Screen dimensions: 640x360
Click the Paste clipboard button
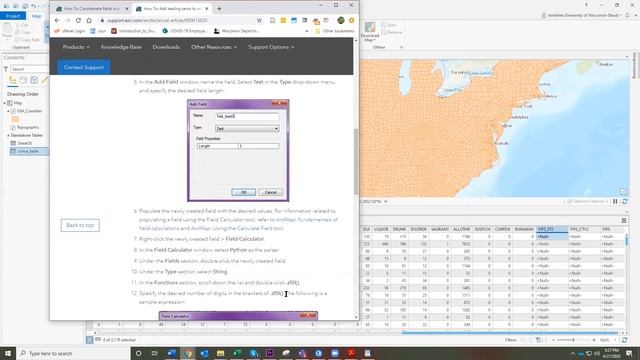pyautogui.click(x=7, y=31)
